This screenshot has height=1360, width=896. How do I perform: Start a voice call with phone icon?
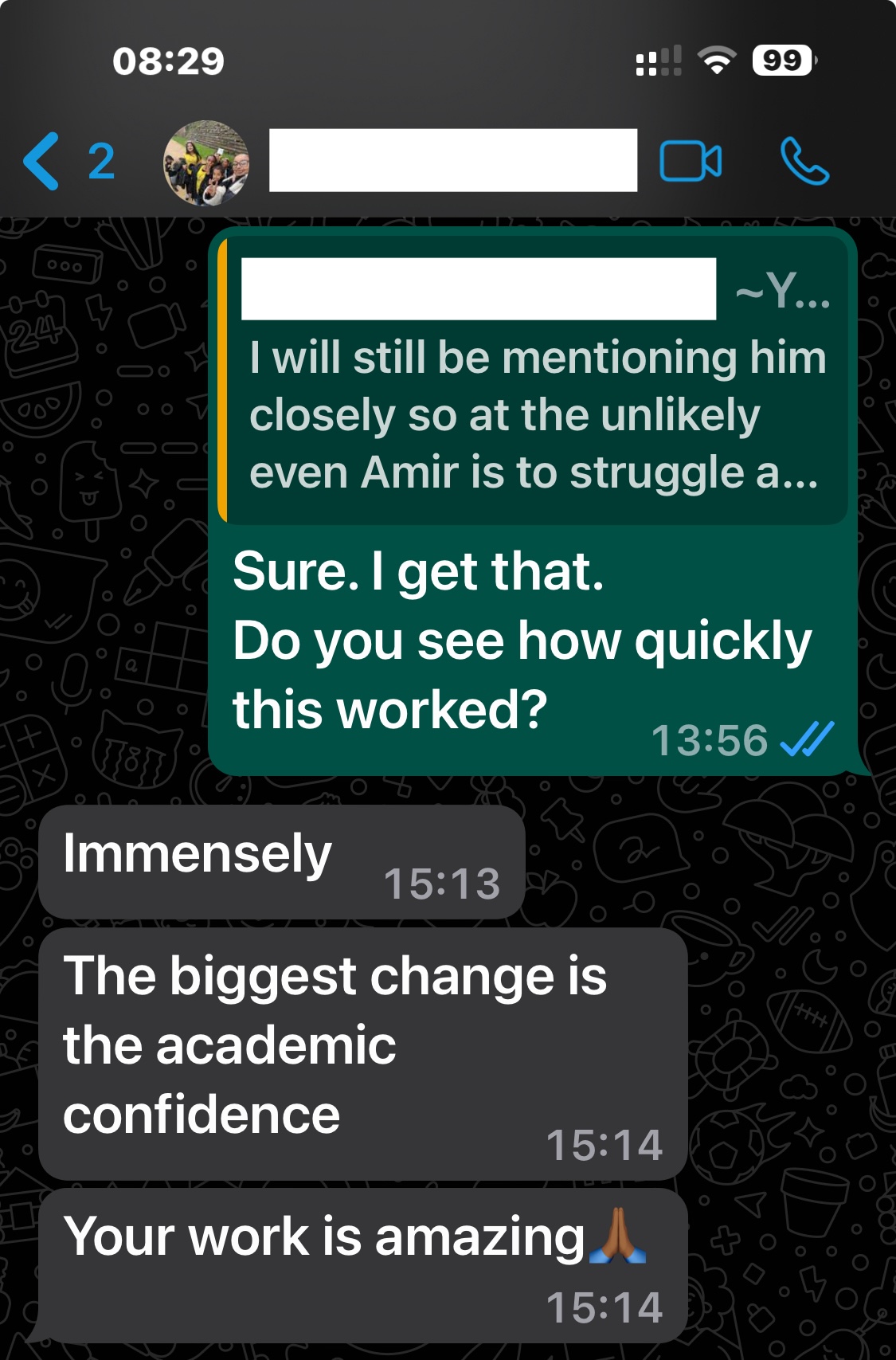point(804,161)
